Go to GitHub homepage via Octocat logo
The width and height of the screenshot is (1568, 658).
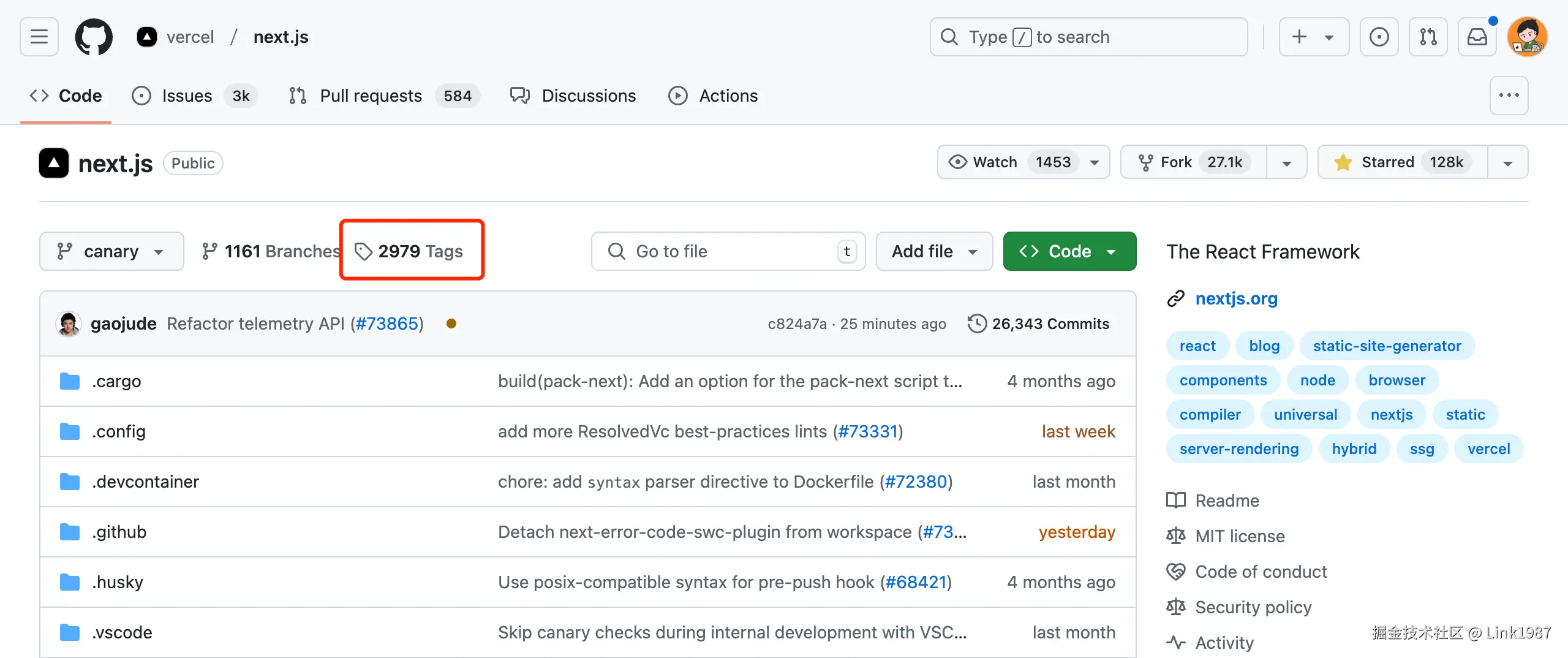point(94,37)
